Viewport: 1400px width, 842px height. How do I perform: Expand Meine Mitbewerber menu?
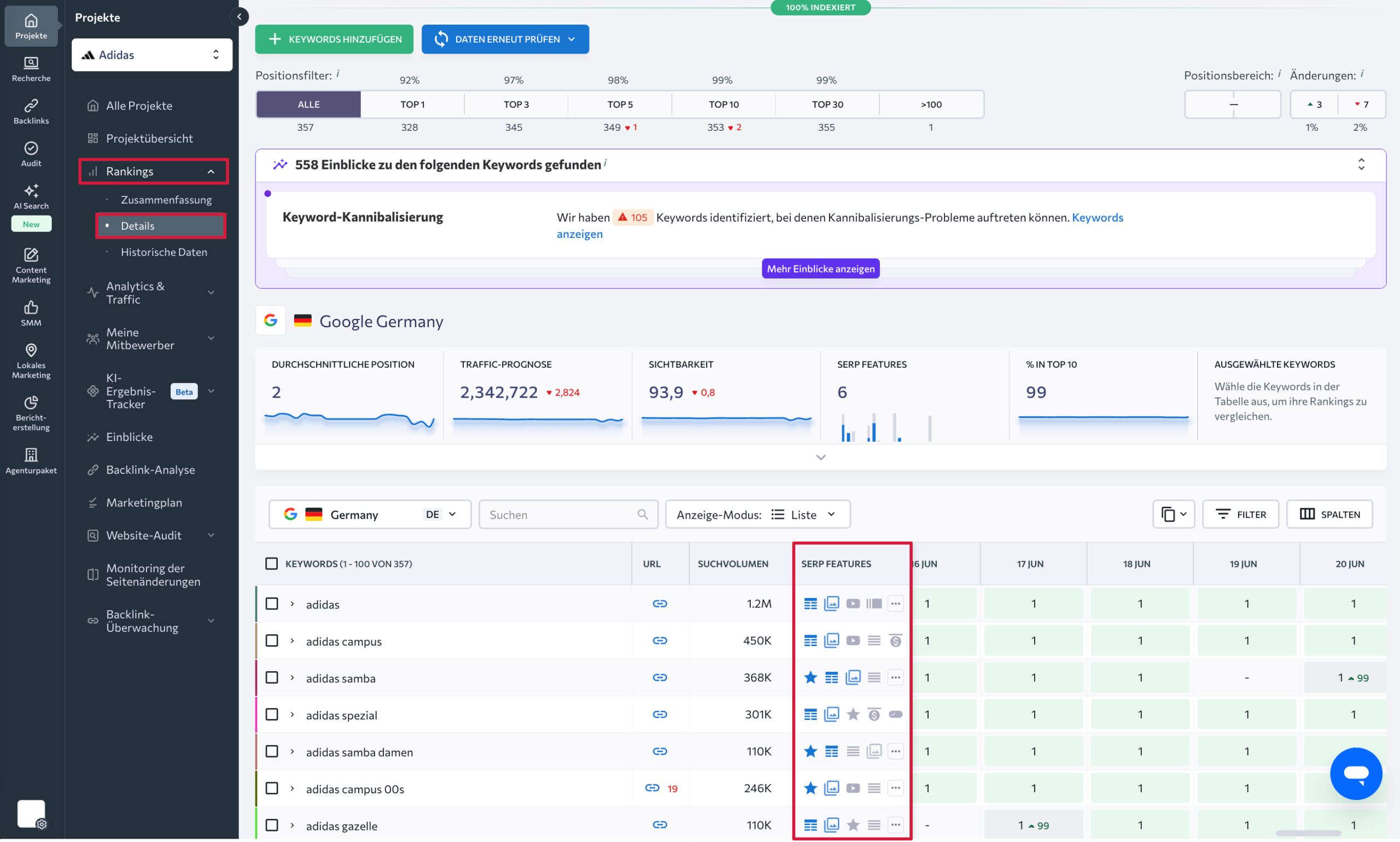pos(151,339)
